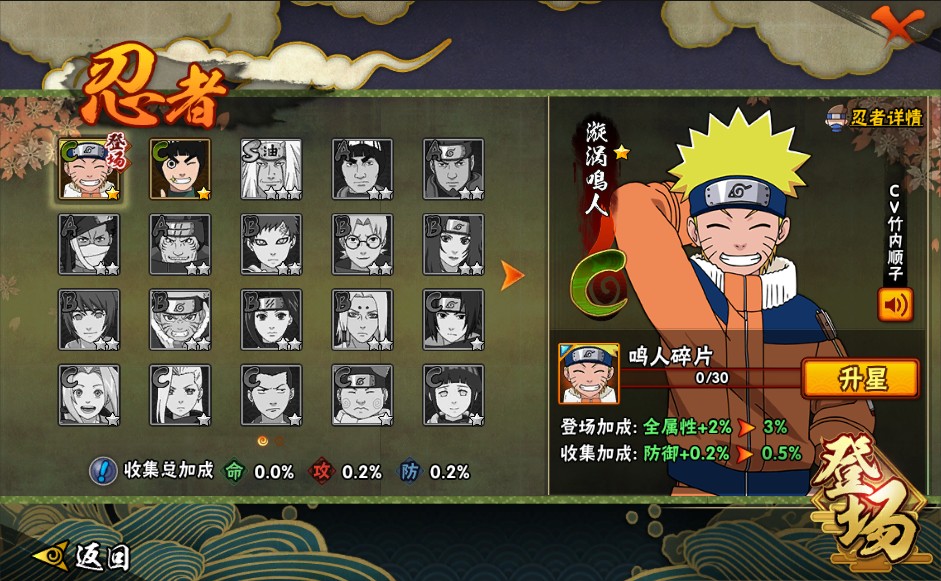941x581 pixels.
Task: Select the Hinata portrait in the bottom row
Action: 454,395
